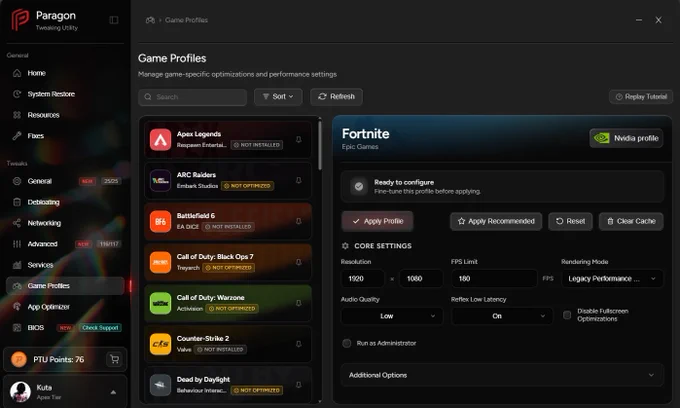Expand the Kuta account menu arrow
This screenshot has height=408, width=680.
[x=113, y=392]
